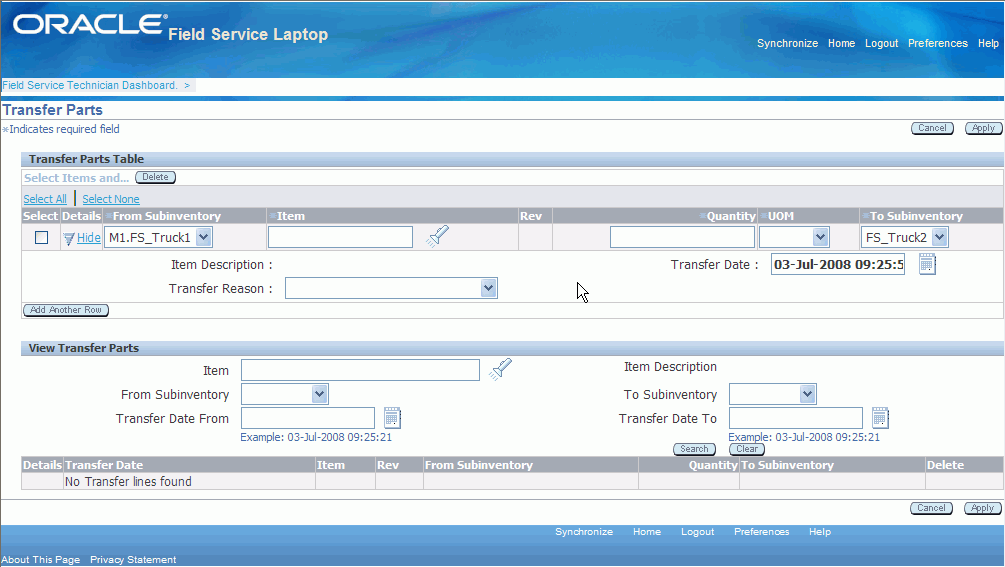Select Synchronize in the top navigation
1005x567 pixels.
coord(787,43)
